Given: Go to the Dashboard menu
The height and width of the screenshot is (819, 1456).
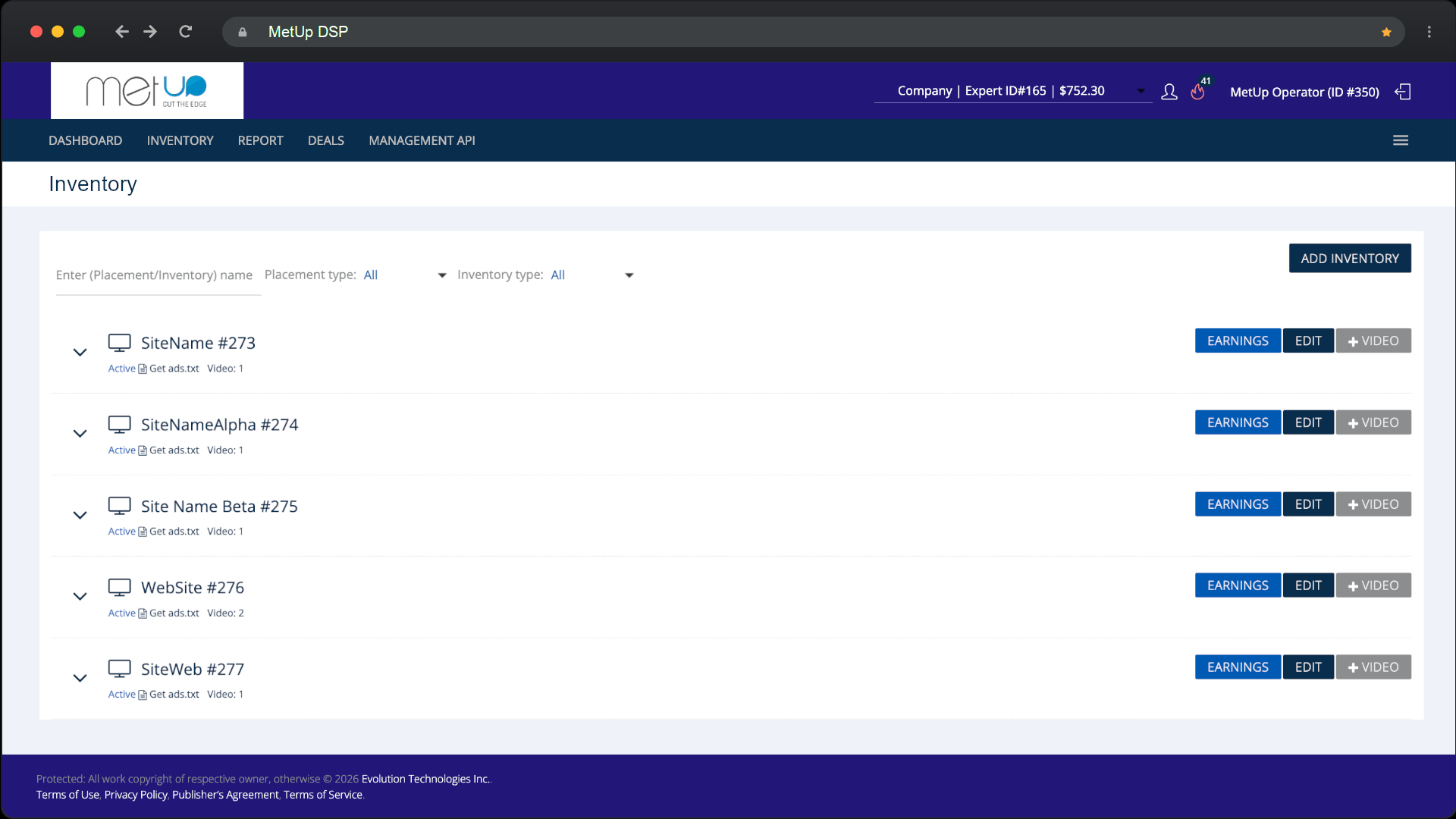Looking at the screenshot, I should pyautogui.click(x=85, y=140).
